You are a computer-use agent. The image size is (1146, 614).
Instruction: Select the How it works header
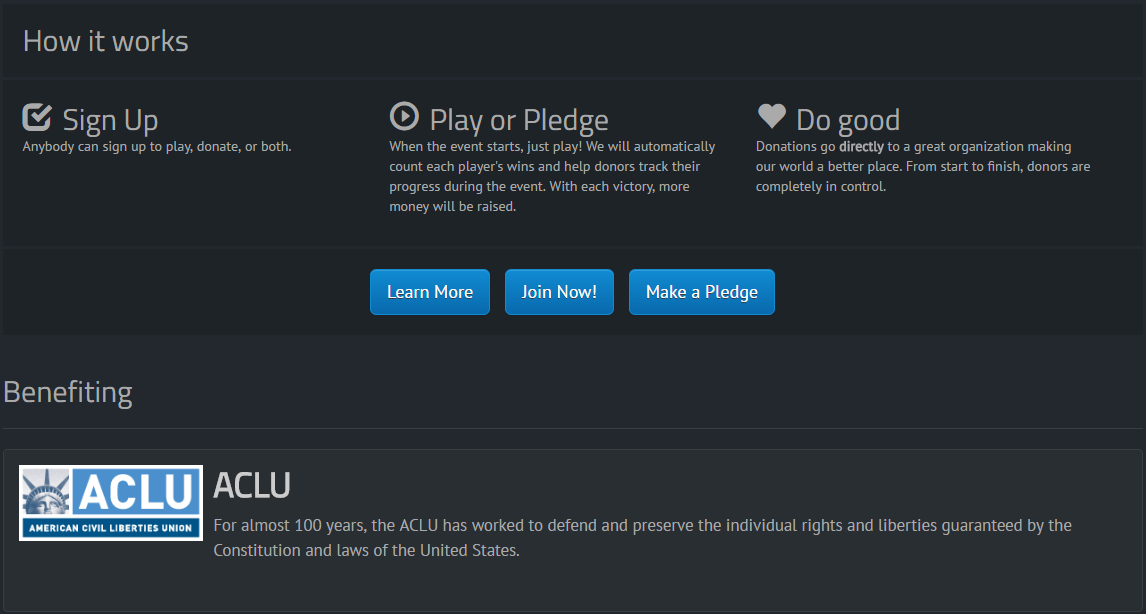point(105,41)
